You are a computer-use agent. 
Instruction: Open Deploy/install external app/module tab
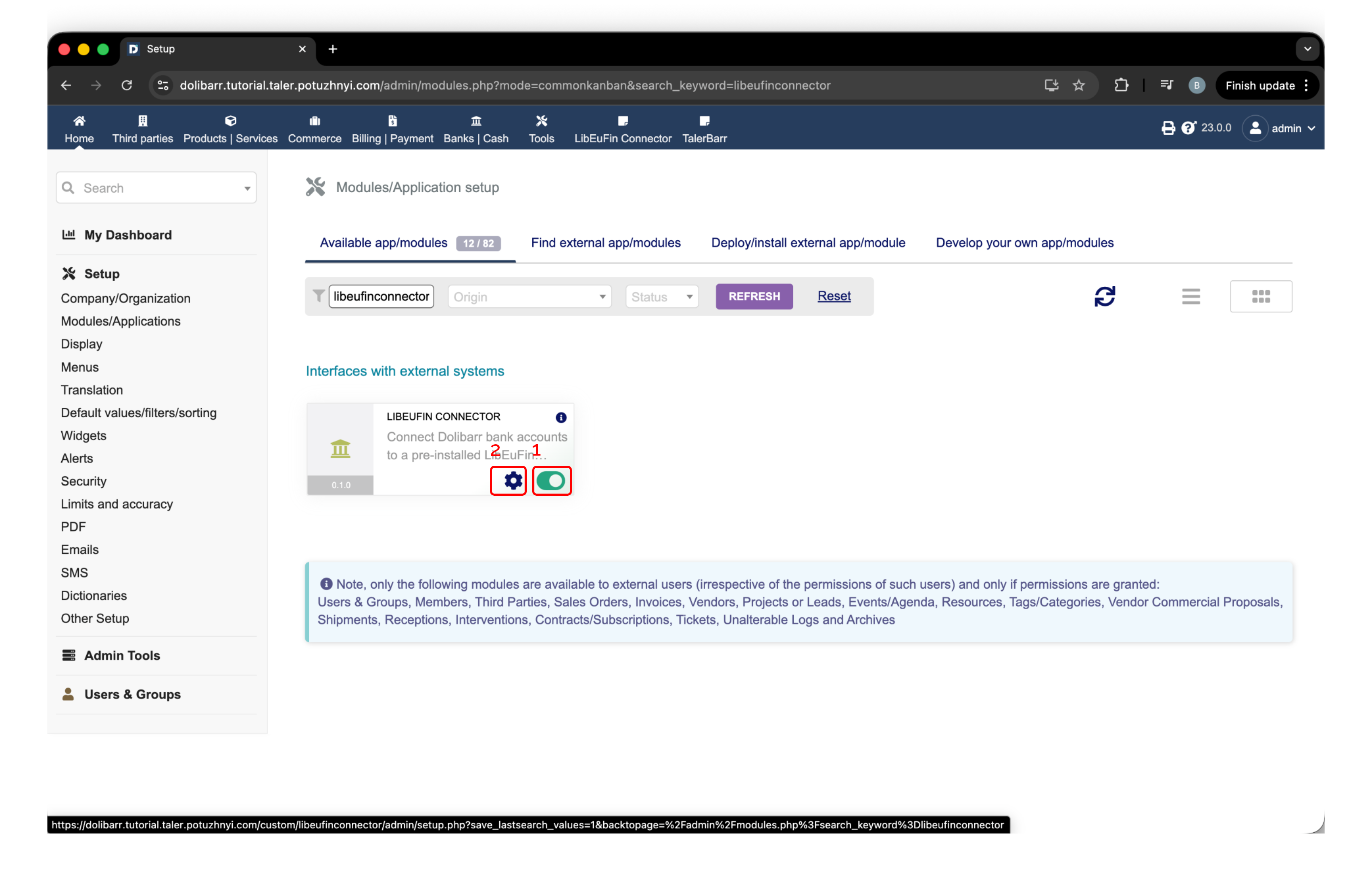[808, 243]
